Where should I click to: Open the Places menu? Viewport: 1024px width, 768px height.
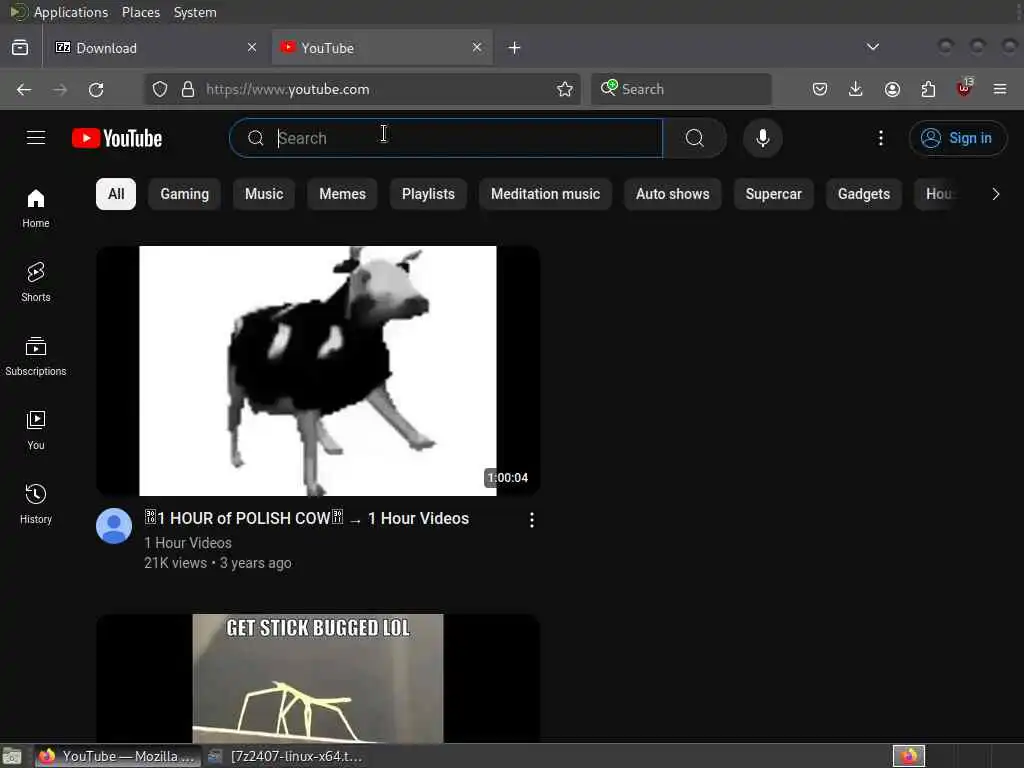tap(141, 12)
